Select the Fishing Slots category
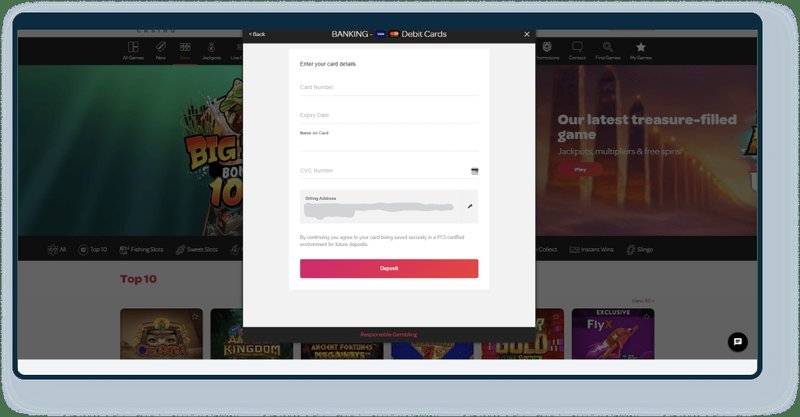This screenshot has width=800, height=417. pos(141,250)
